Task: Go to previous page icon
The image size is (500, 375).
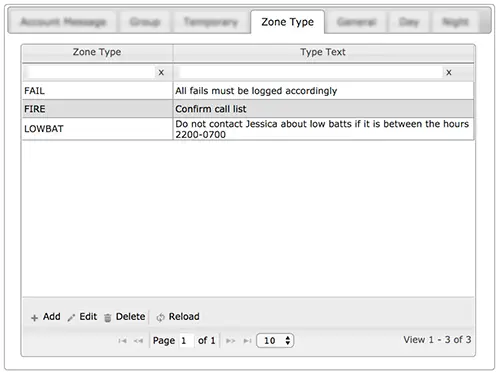Action: (138, 341)
